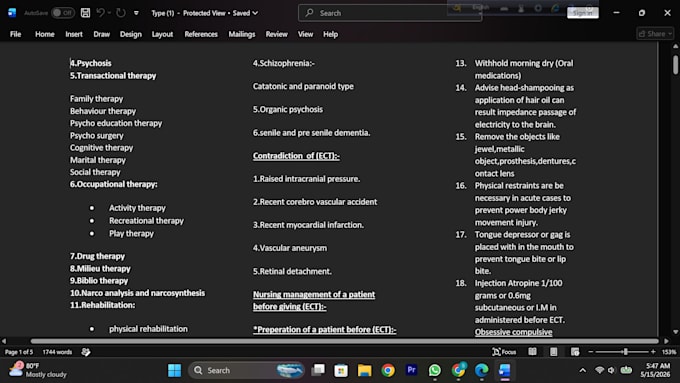Open File Explorer from taskbar
The height and width of the screenshot is (383, 680).
coord(364,370)
